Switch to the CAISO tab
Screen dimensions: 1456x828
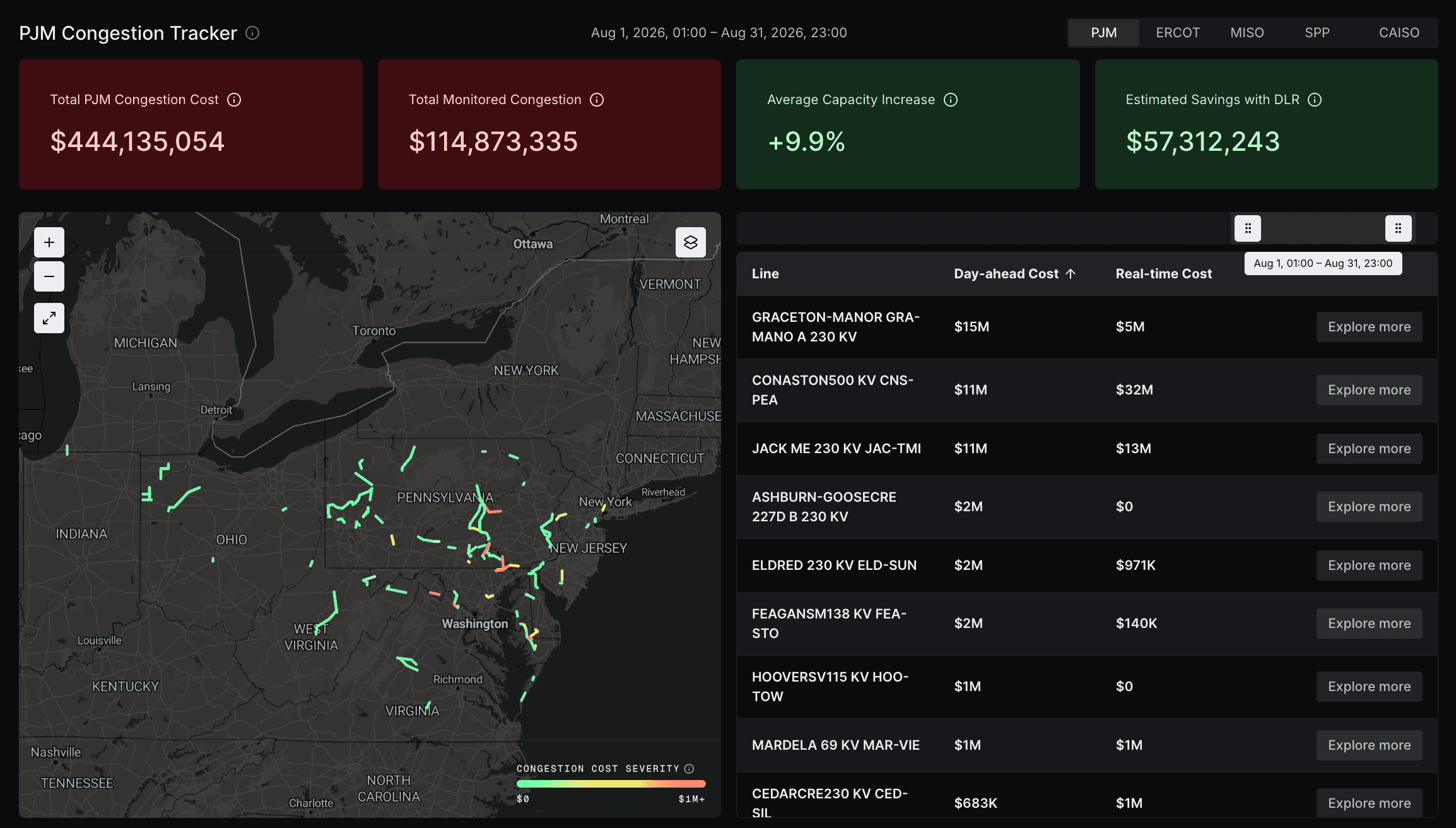point(1399,33)
